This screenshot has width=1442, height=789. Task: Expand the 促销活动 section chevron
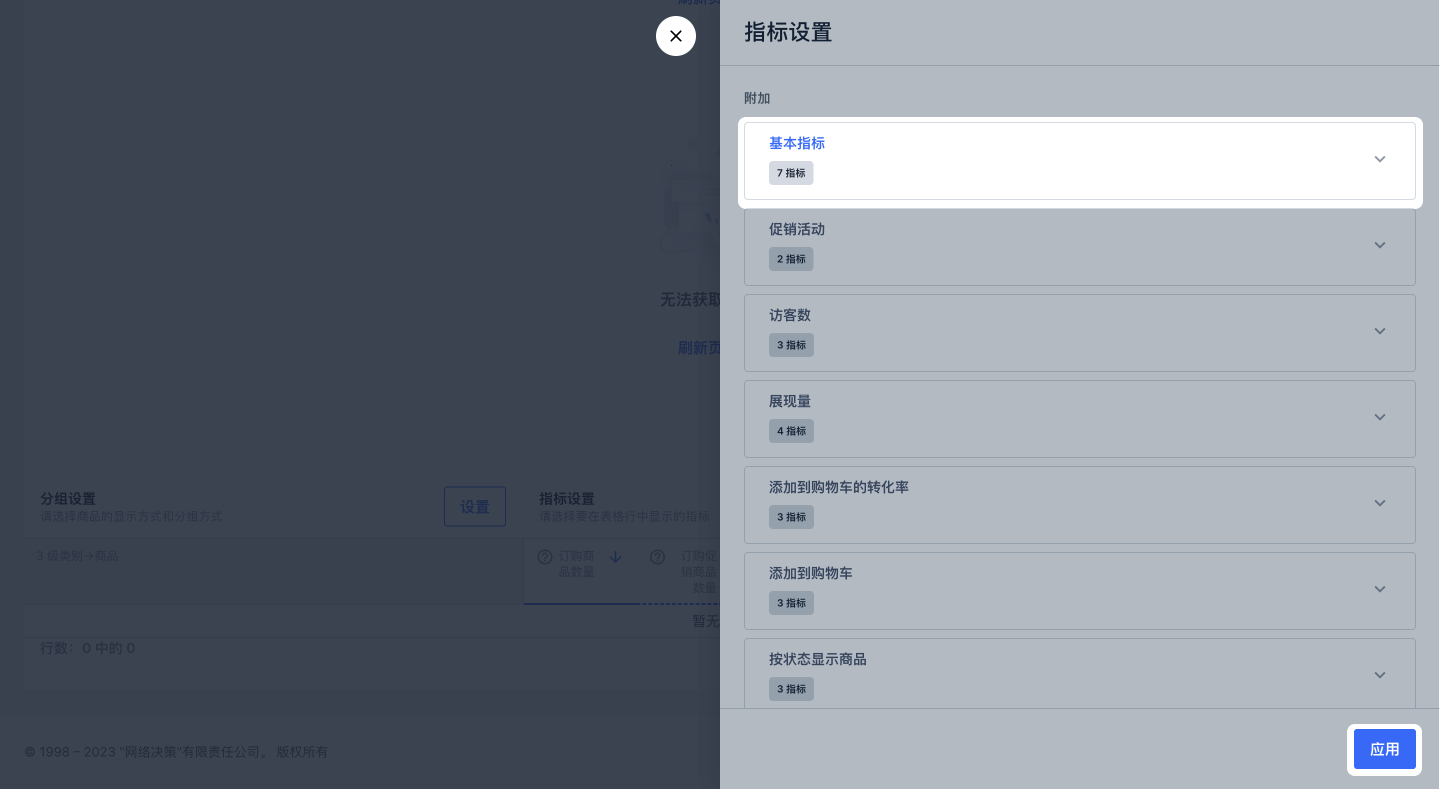click(1380, 246)
